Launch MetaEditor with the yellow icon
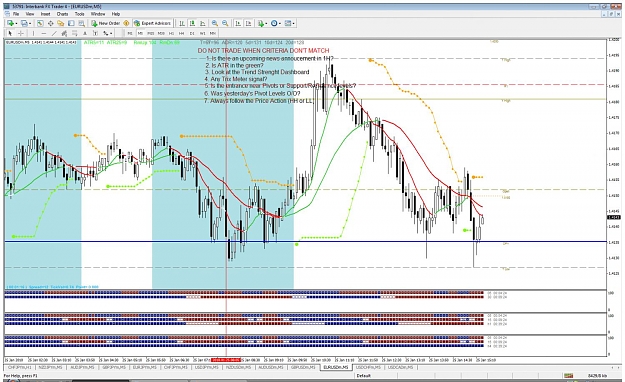This screenshot has height=382, width=625. (x=126, y=24)
